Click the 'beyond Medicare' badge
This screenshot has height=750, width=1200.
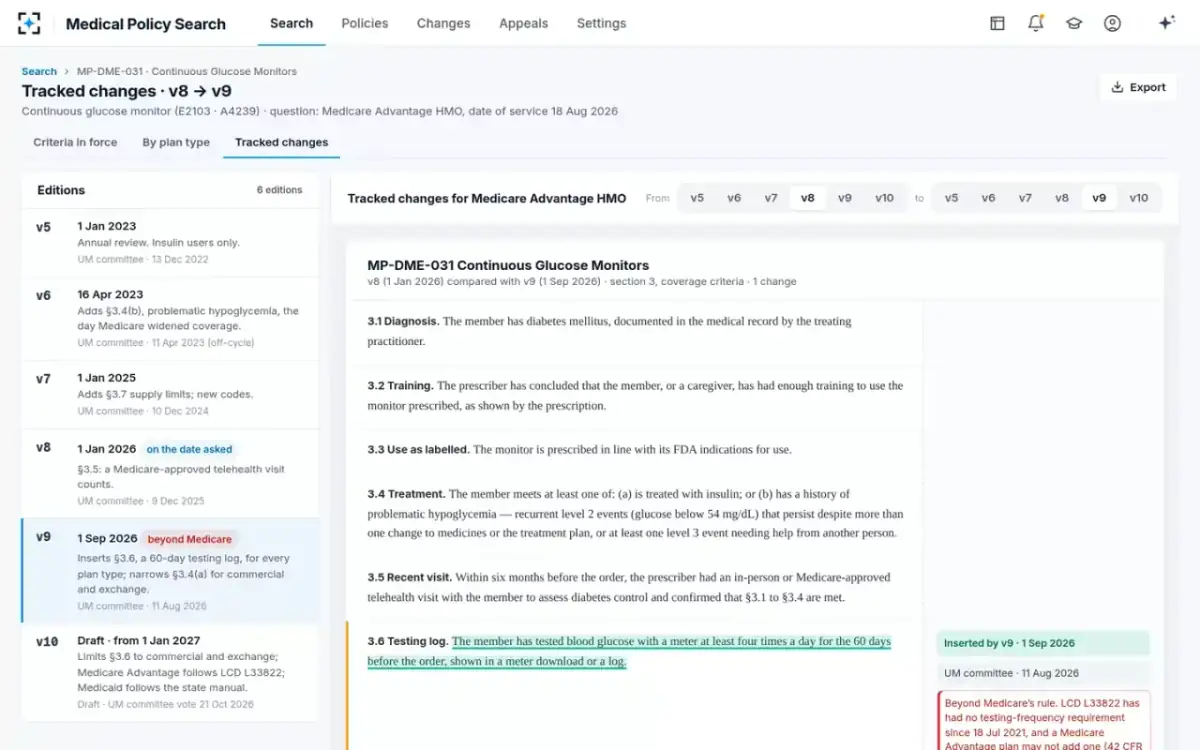pyautogui.click(x=189, y=539)
